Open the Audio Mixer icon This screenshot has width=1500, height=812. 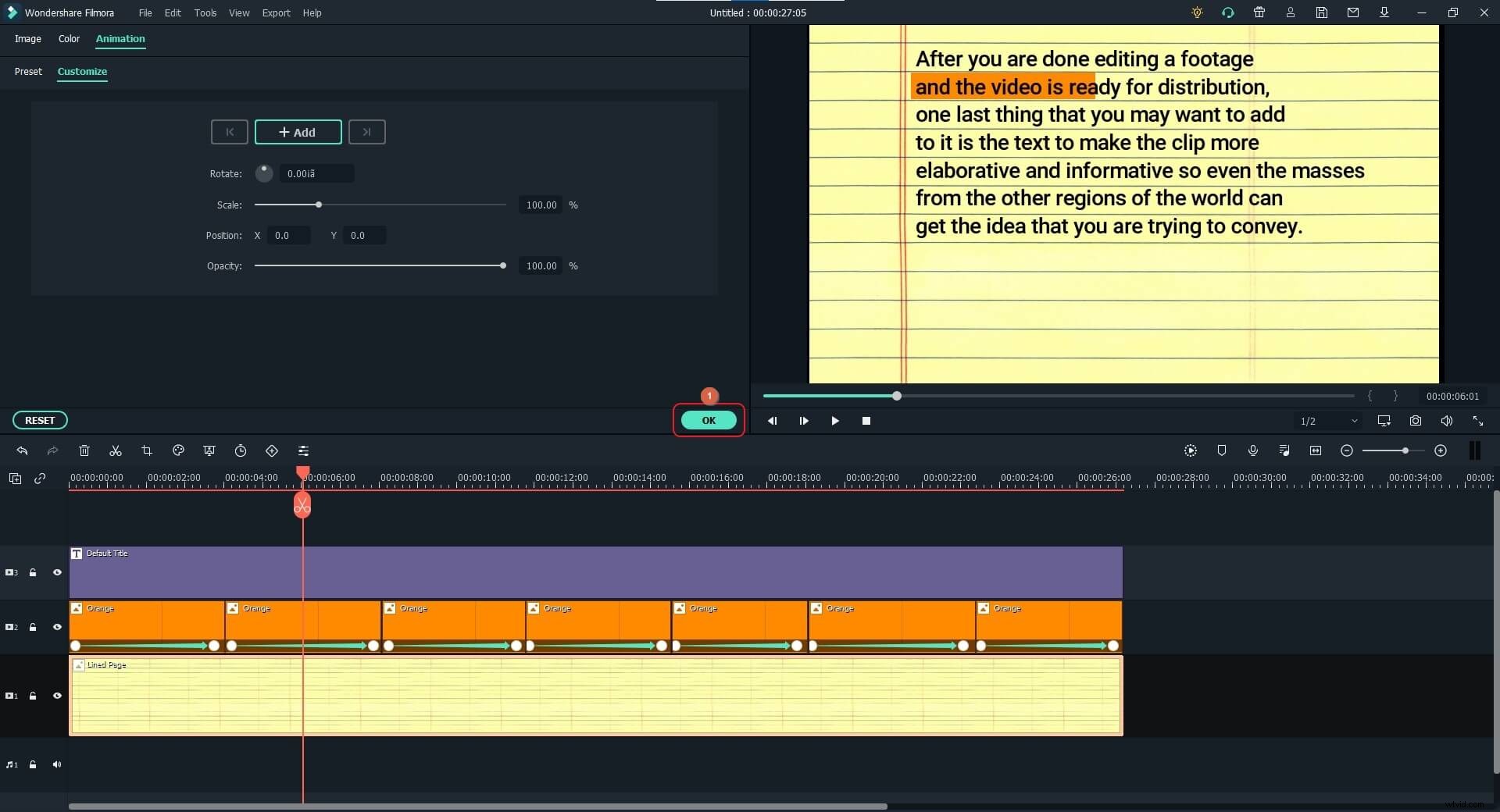coord(1284,451)
